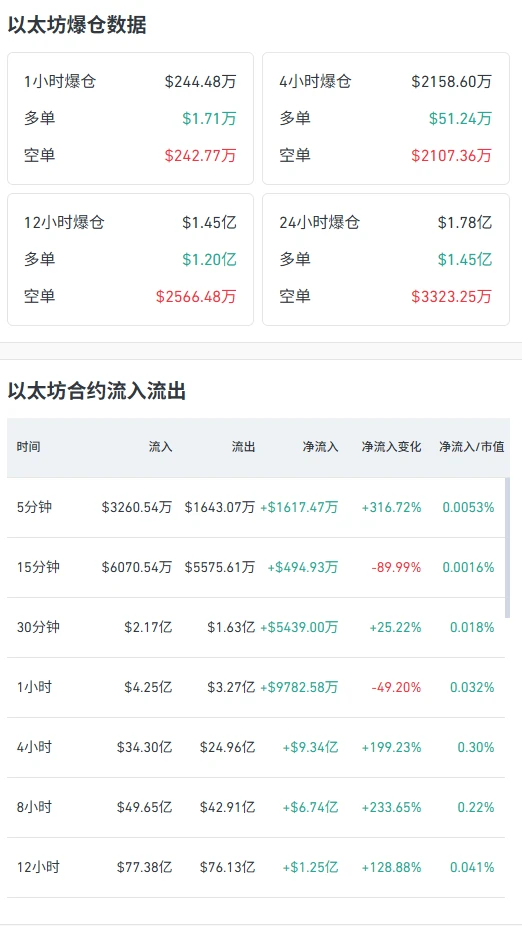
Task: Select the 5分钟 row label
Action: [x=34, y=507]
